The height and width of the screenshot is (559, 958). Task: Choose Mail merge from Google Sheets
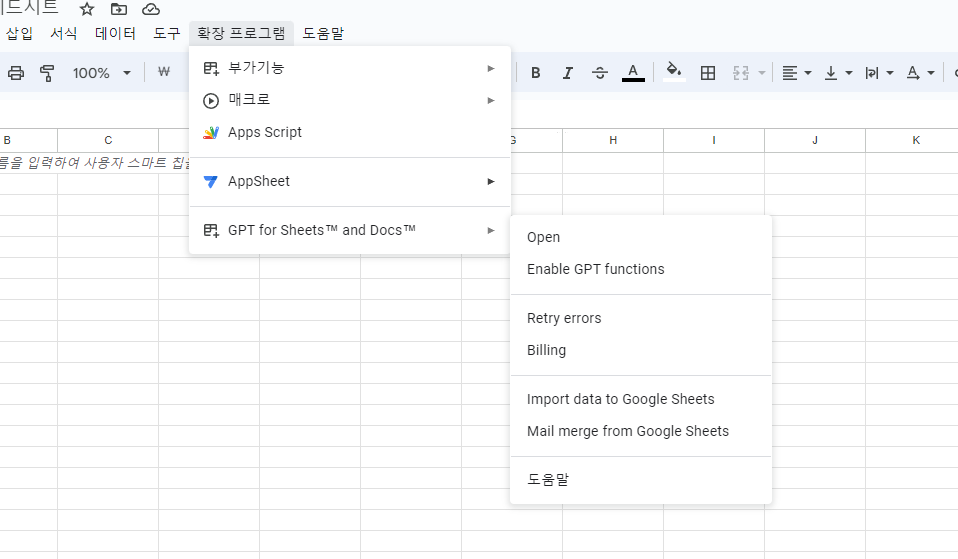click(641, 431)
